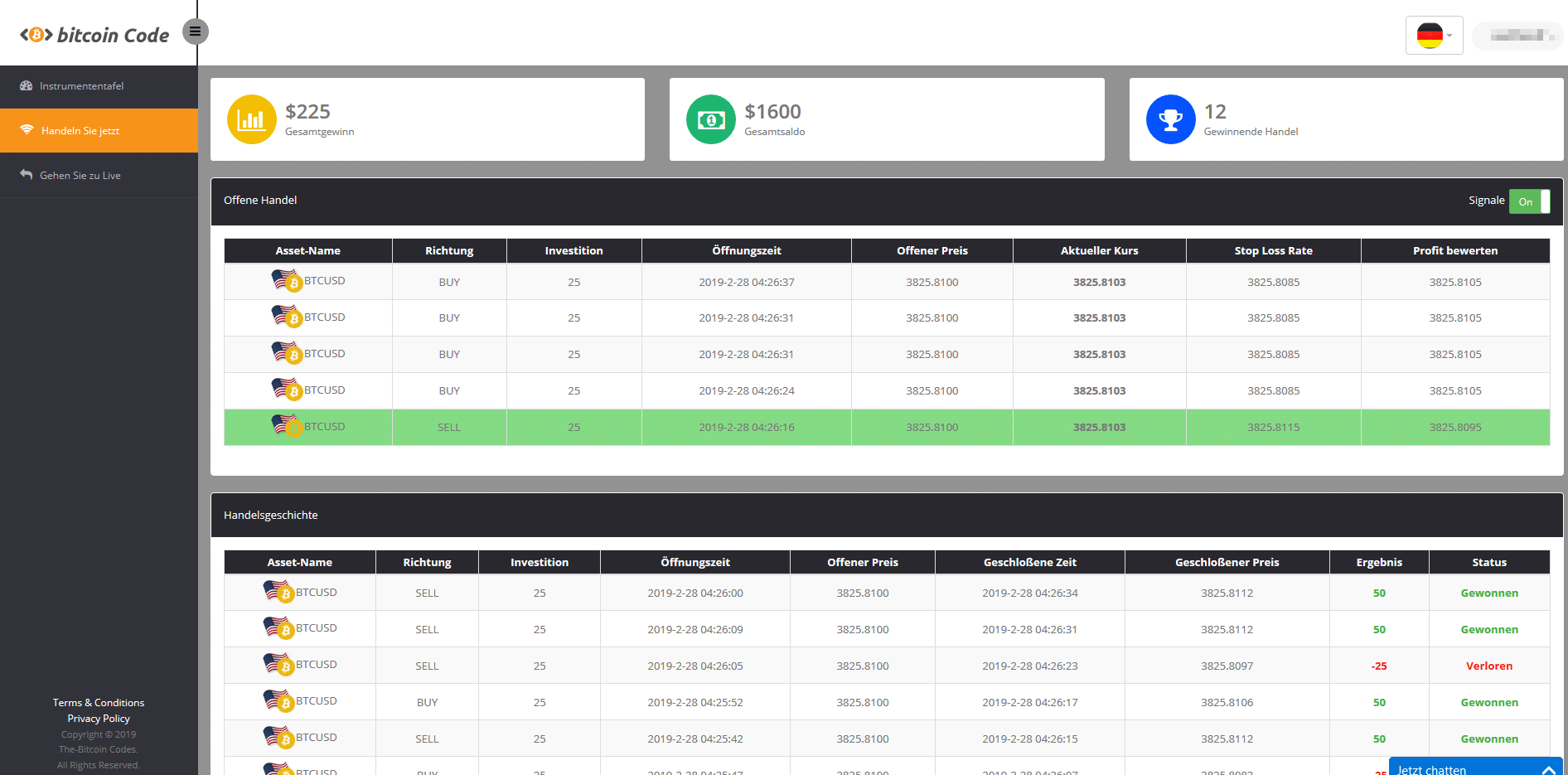Select the green highlighted SELL trade row
This screenshot has width=1568, height=775.
(887, 427)
